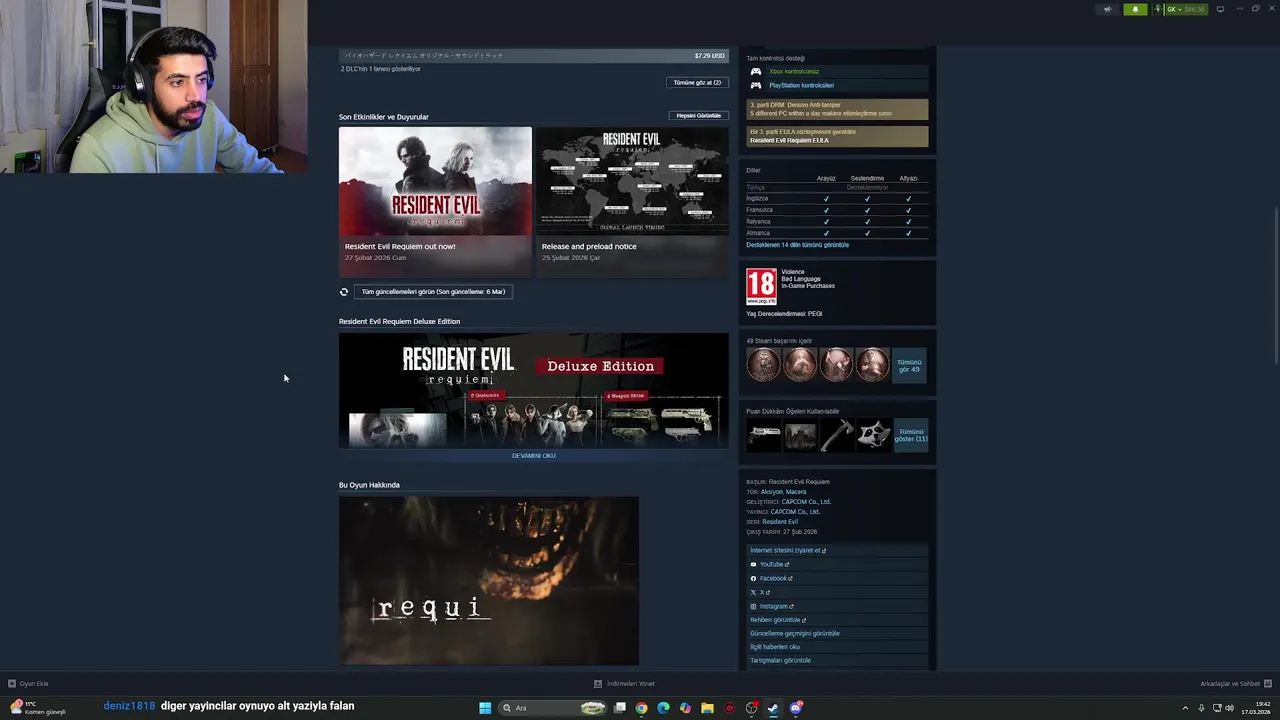Image resolution: width=1280 pixels, height=720 pixels.
Task: Open File Explorer from the taskbar
Action: (x=707, y=708)
